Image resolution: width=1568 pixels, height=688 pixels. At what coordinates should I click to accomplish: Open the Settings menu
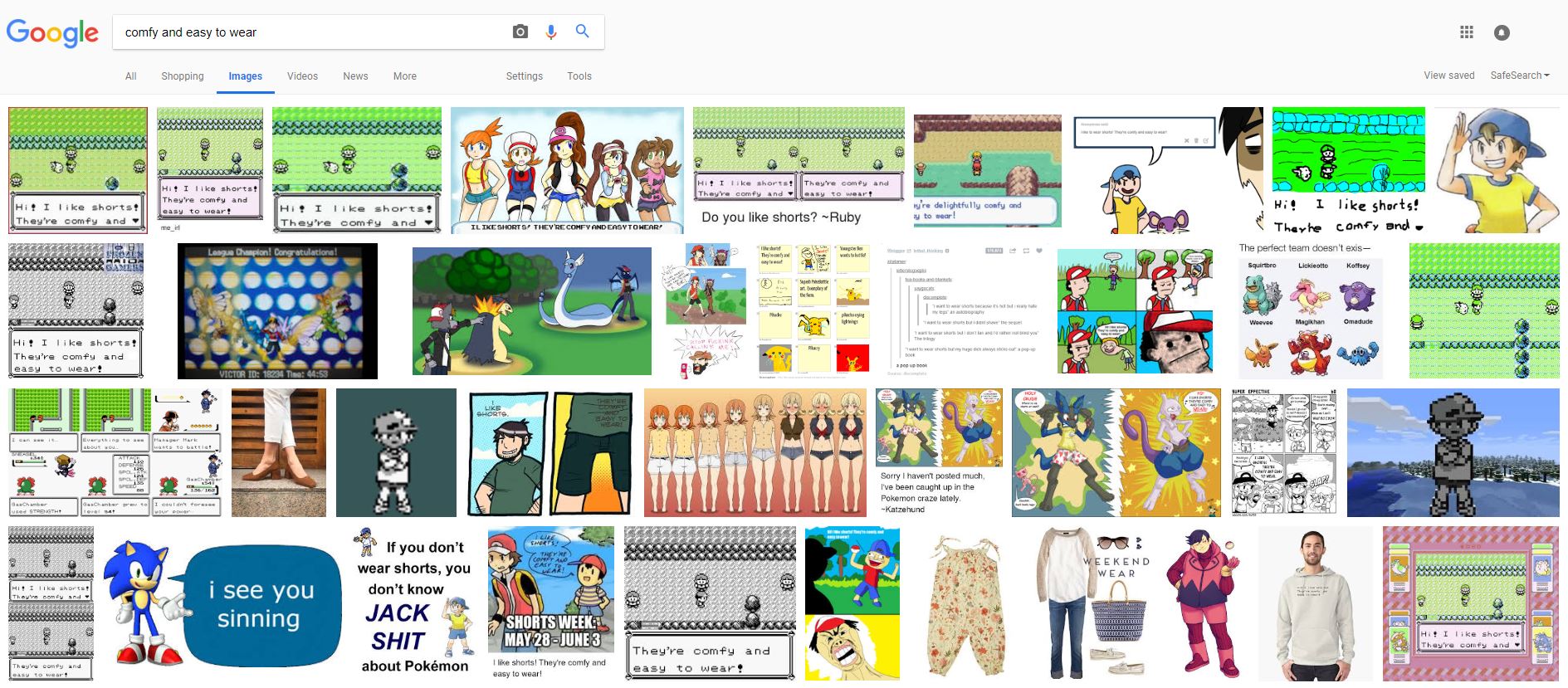[525, 76]
